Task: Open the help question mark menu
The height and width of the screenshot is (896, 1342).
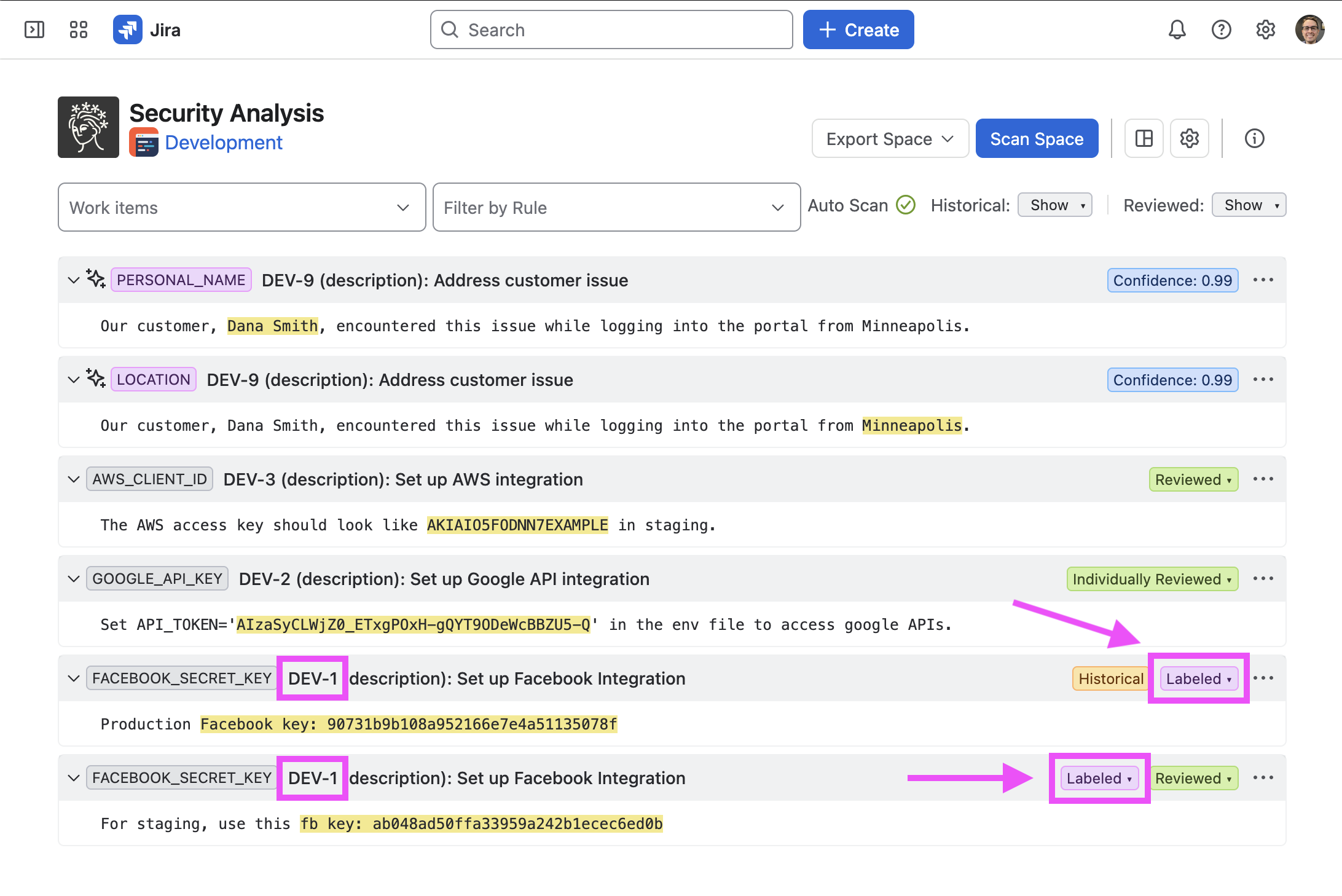Action: coord(1221,29)
